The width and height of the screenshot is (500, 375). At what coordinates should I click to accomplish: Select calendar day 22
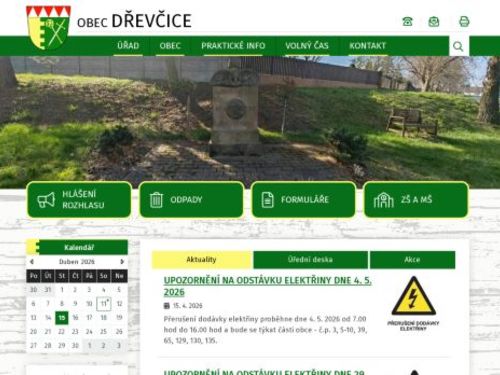(61, 332)
